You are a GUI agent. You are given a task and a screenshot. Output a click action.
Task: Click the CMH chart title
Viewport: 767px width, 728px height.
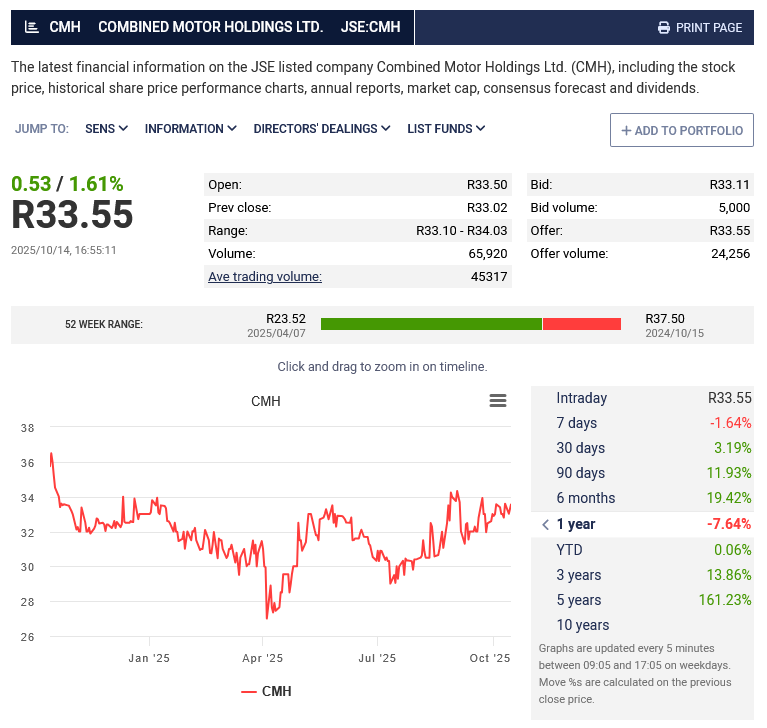point(266,401)
